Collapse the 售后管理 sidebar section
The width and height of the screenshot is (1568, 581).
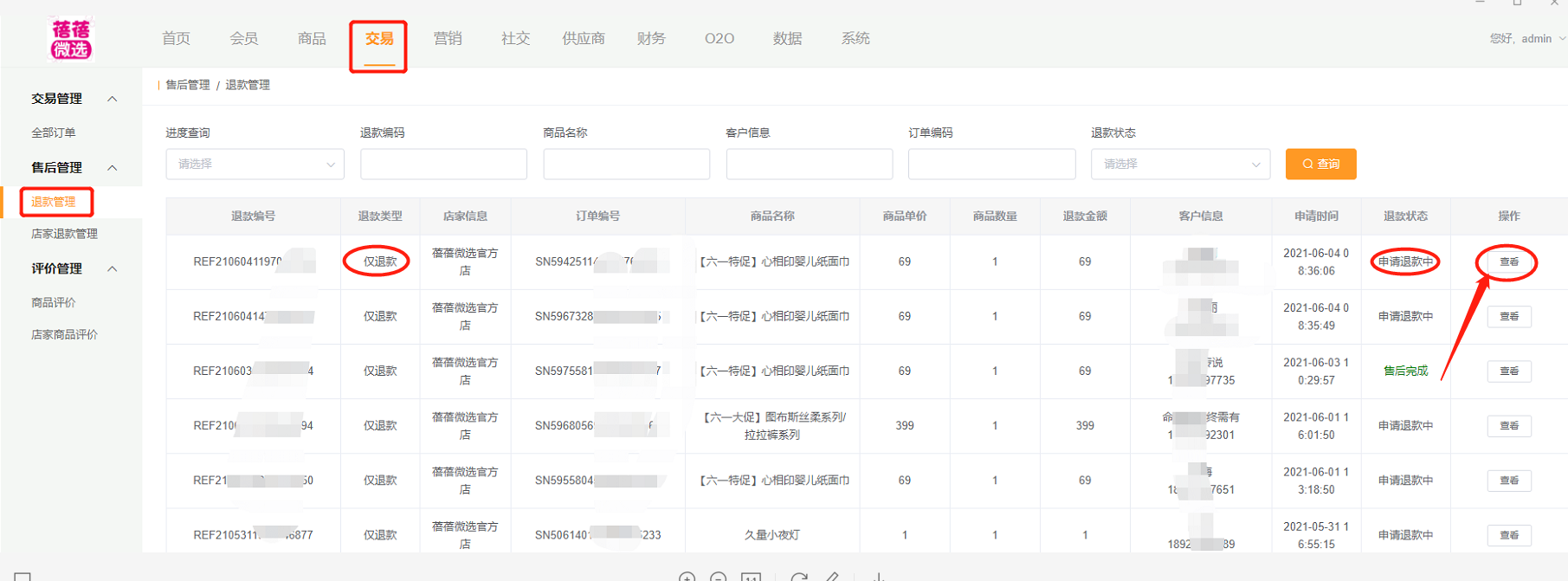pyautogui.click(x=113, y=168)
